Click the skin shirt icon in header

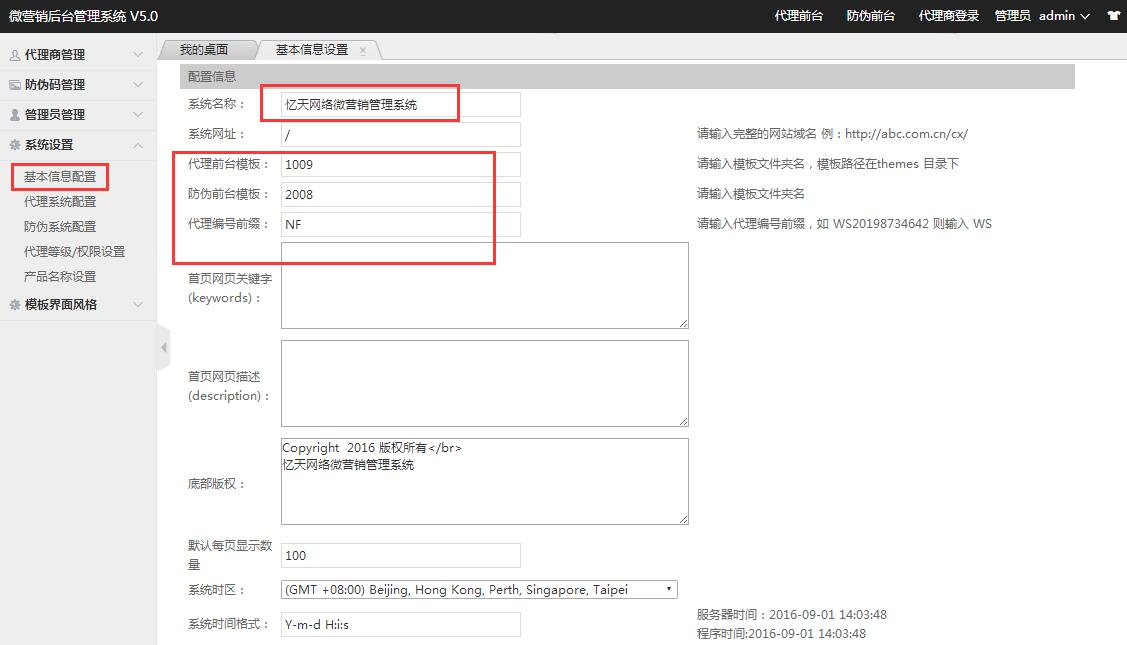click(x=1113, y=16)
